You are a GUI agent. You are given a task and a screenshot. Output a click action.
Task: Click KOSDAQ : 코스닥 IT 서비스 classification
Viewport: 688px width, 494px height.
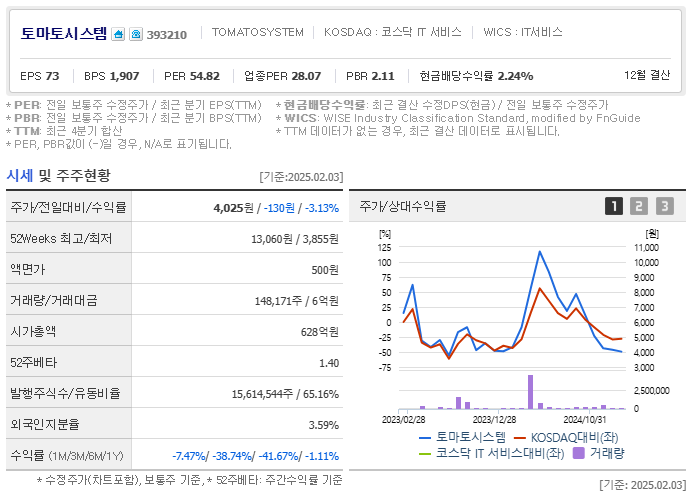(x=393, y=32)
